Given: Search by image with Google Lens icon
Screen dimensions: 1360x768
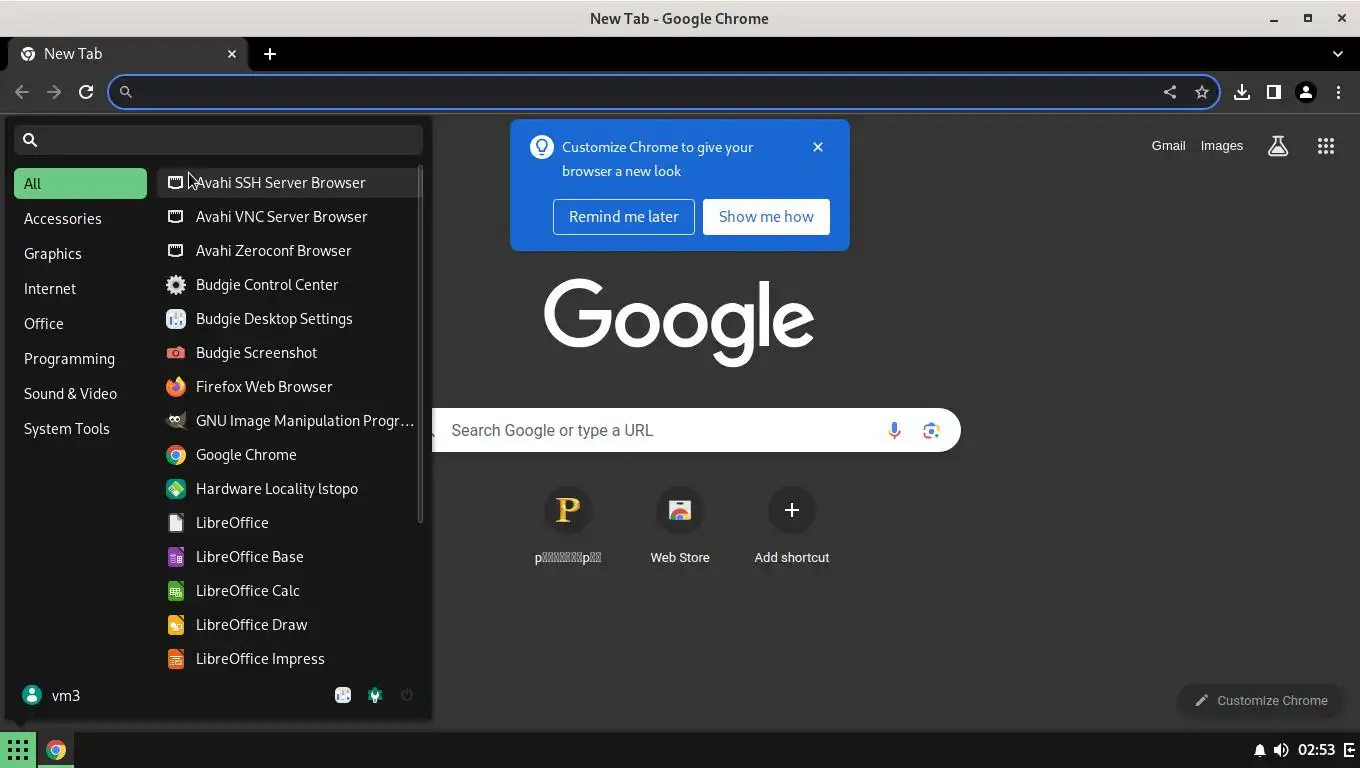Looking at the screenshot, I should [x=931, y=430].
